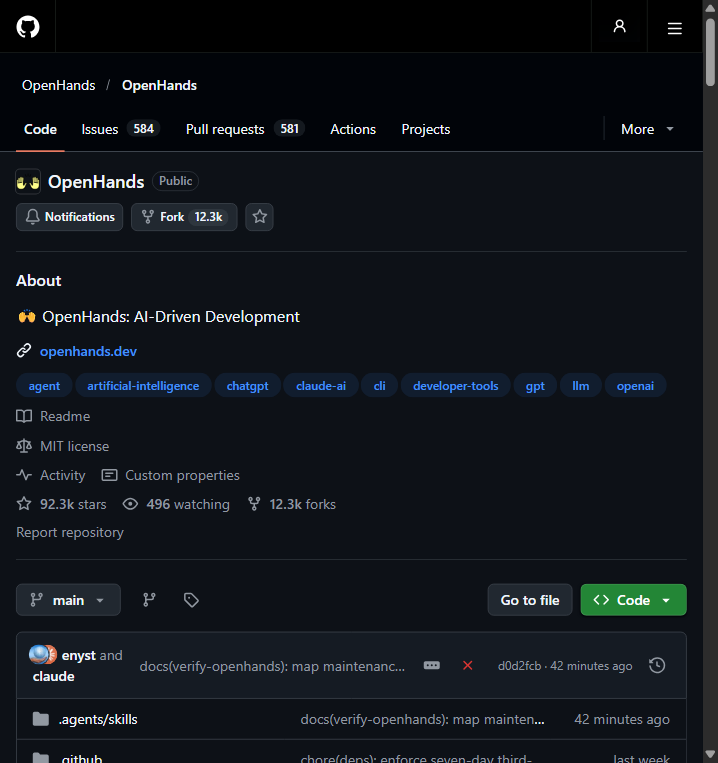Star the repository with star icon
Image resolution: width=718 pixels, height=763 pixels.
click(259, 217)
